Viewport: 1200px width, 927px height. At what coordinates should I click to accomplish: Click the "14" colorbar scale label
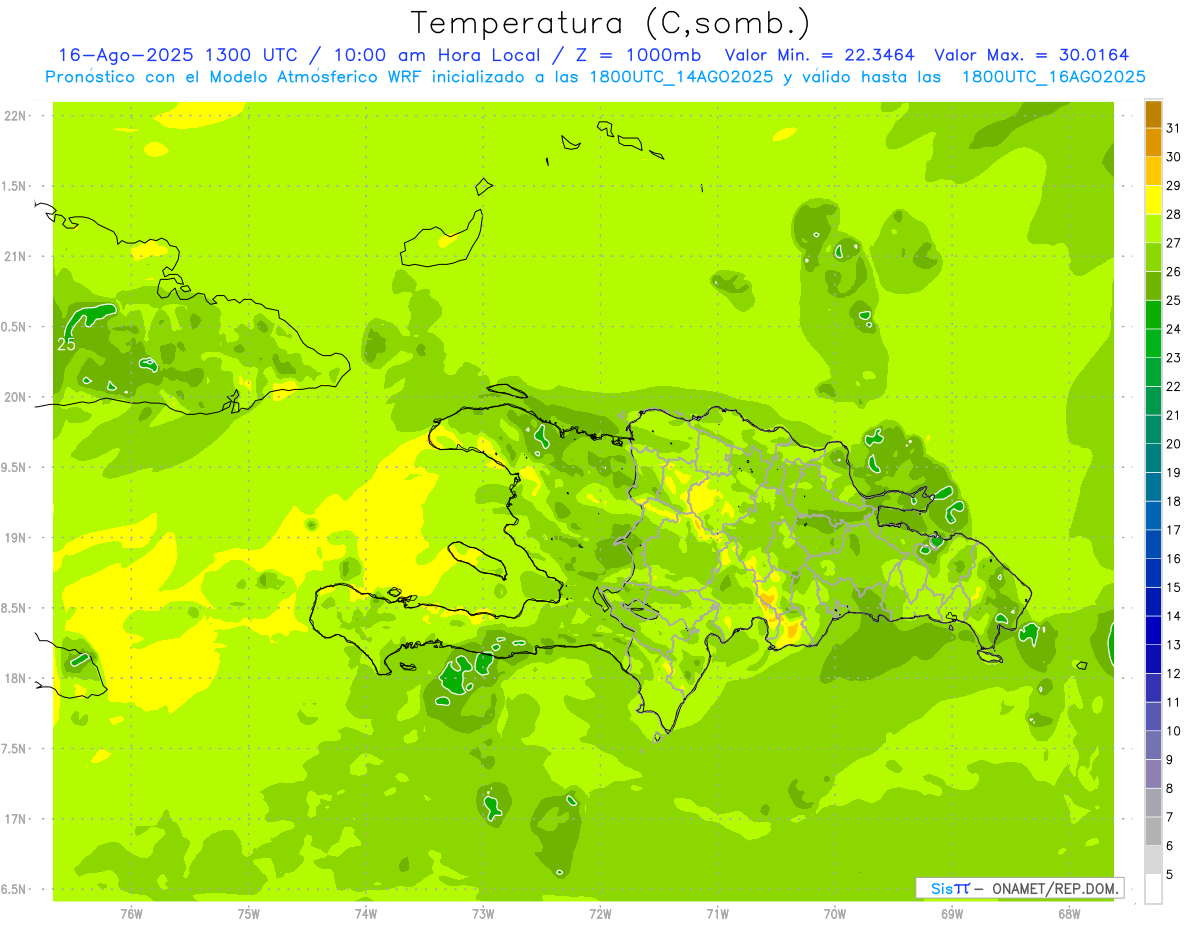[x=1174, y=616]
